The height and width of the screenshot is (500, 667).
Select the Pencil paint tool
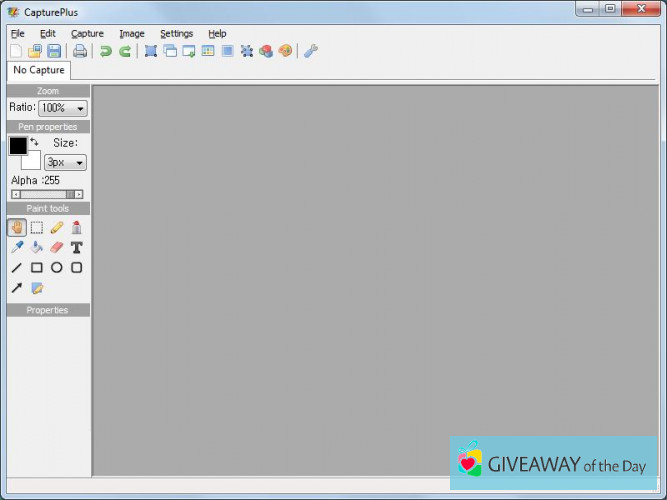(x=57, y=228)
